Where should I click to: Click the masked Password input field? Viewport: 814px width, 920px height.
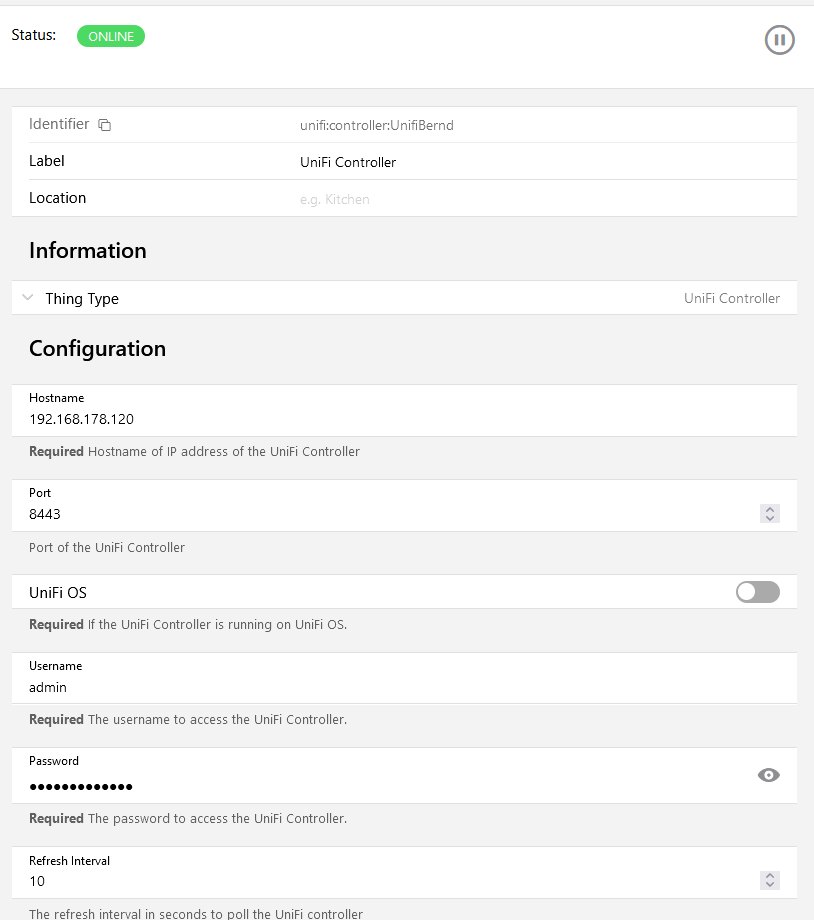300,786
